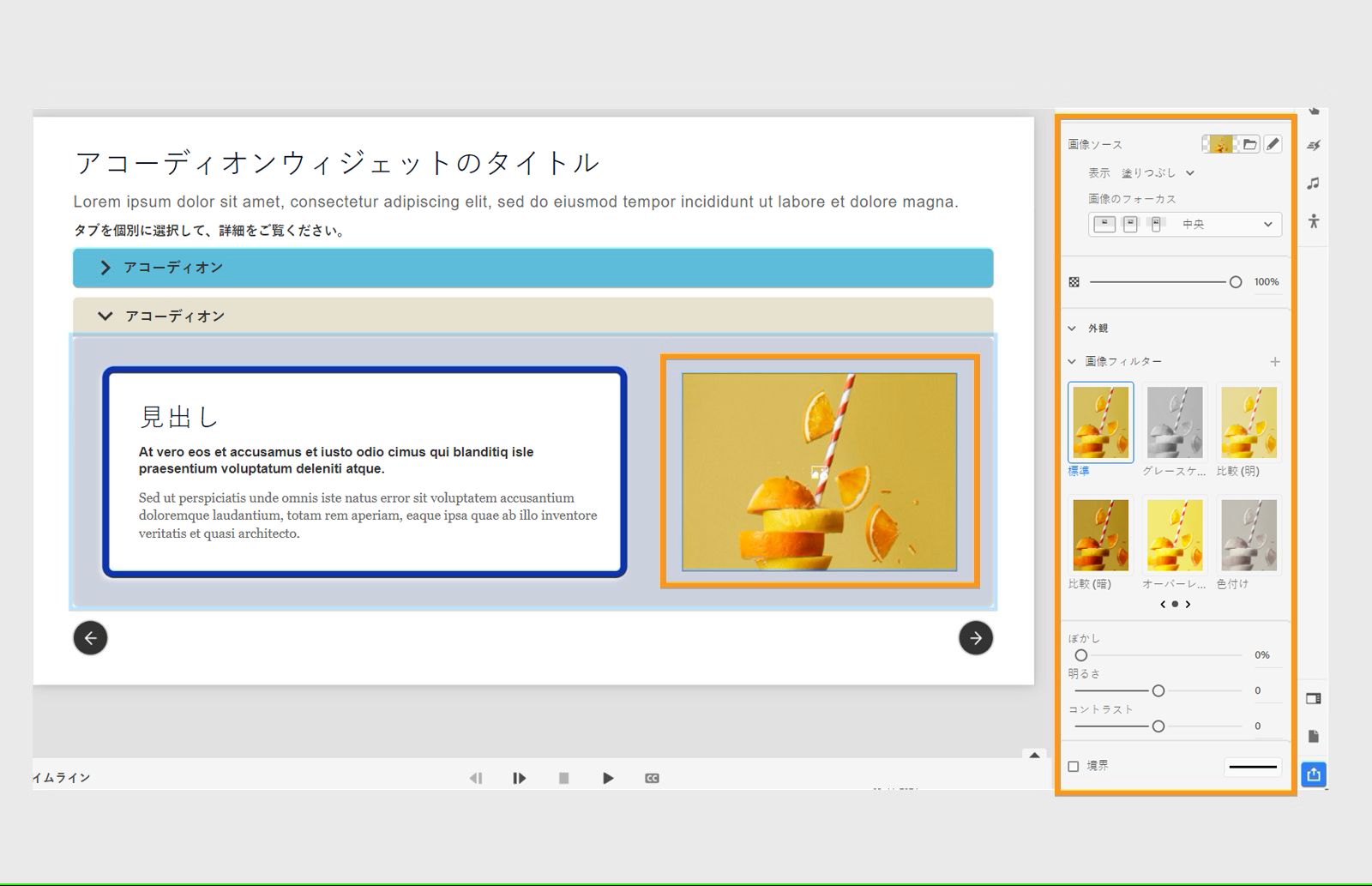This screenshot has height=886, width=1372.
Task: Click the right forward arrow on the slide
Action: click(976, 638)
